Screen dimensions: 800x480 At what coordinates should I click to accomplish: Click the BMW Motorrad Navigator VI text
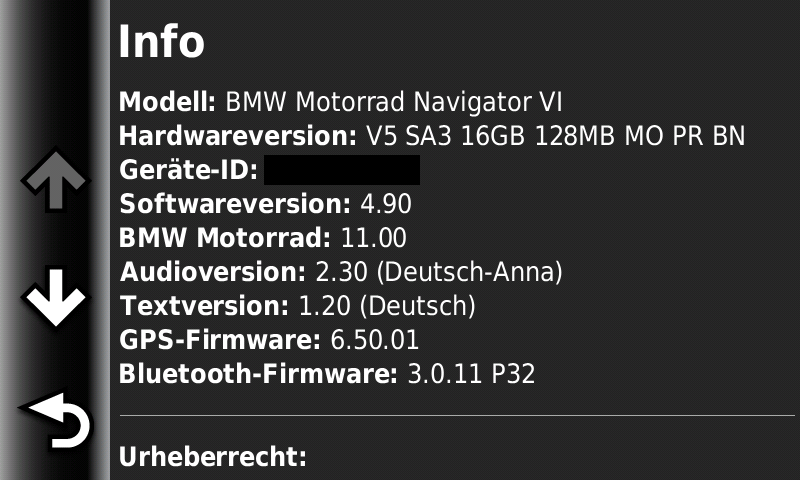point(394,102)
